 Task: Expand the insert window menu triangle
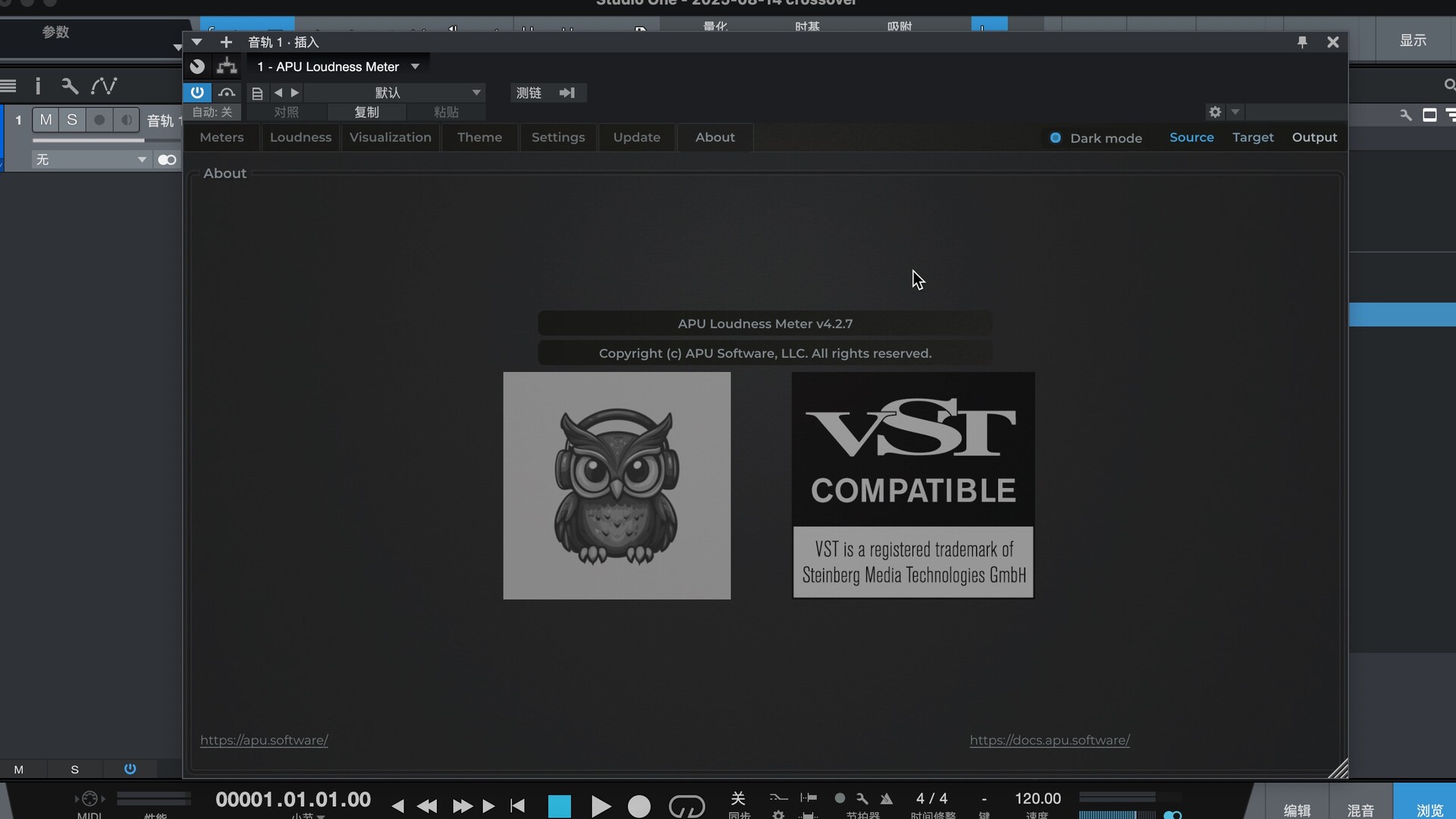(196, 42)
